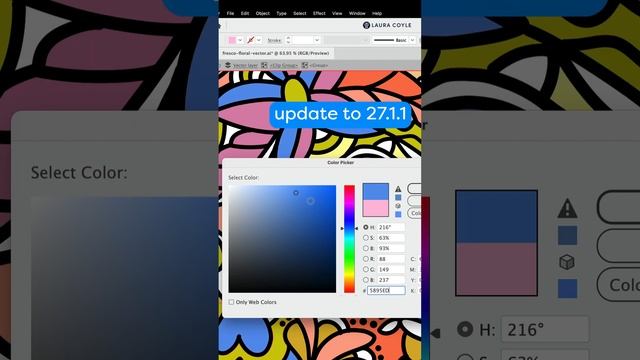Click the Clip Group breadcrumb icon

(x=264, y=65)
